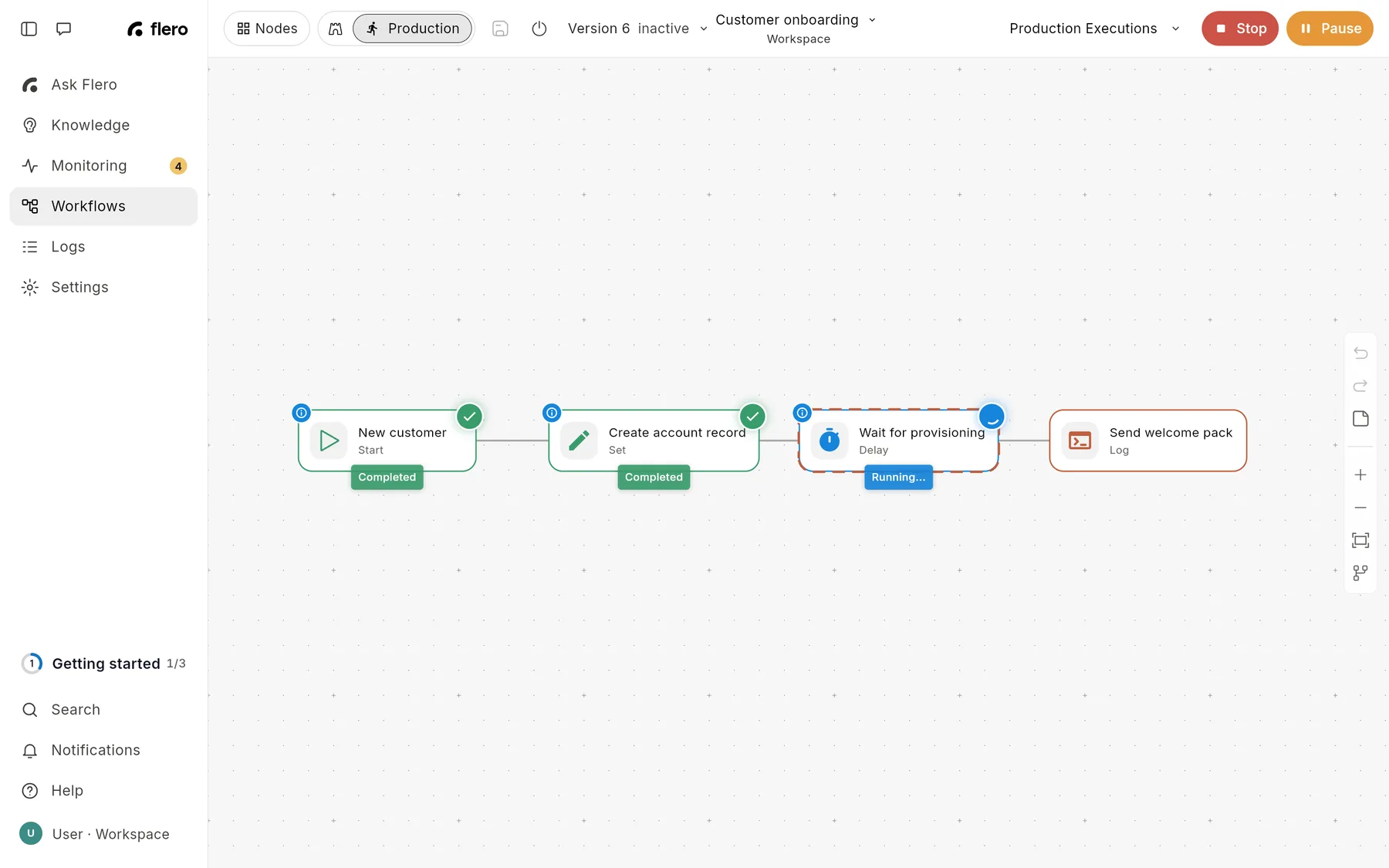Open Settings page
The width and height of the screenshot is (1389, 868).
click(103, 287)
